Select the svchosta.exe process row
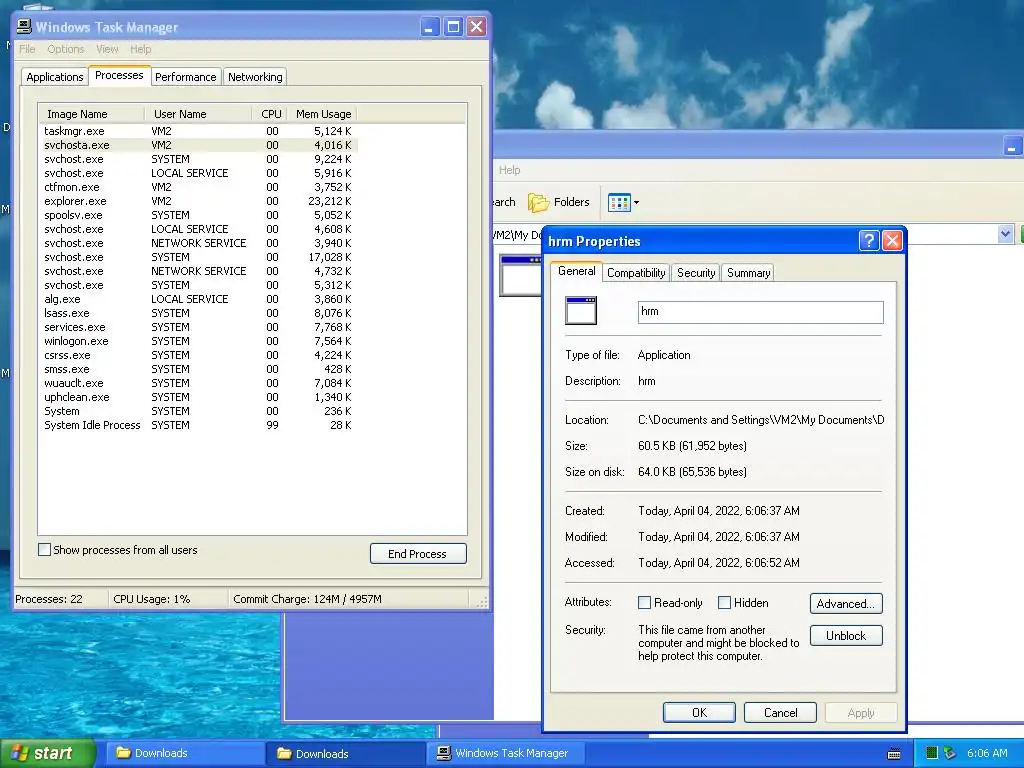 (198, 145)
